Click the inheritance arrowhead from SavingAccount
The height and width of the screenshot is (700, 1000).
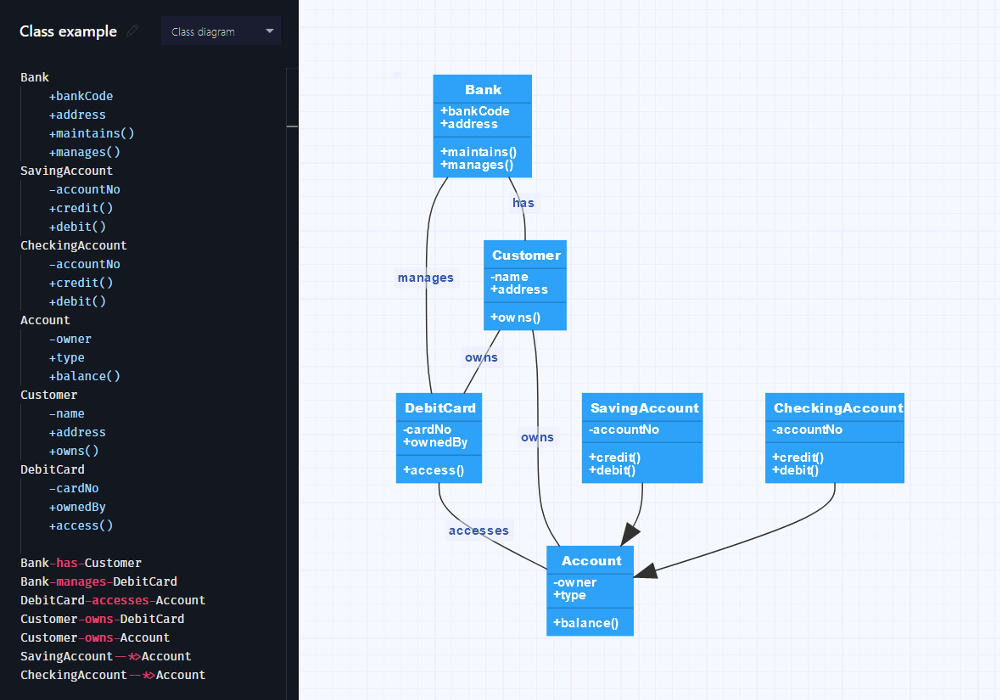[630, 534]
